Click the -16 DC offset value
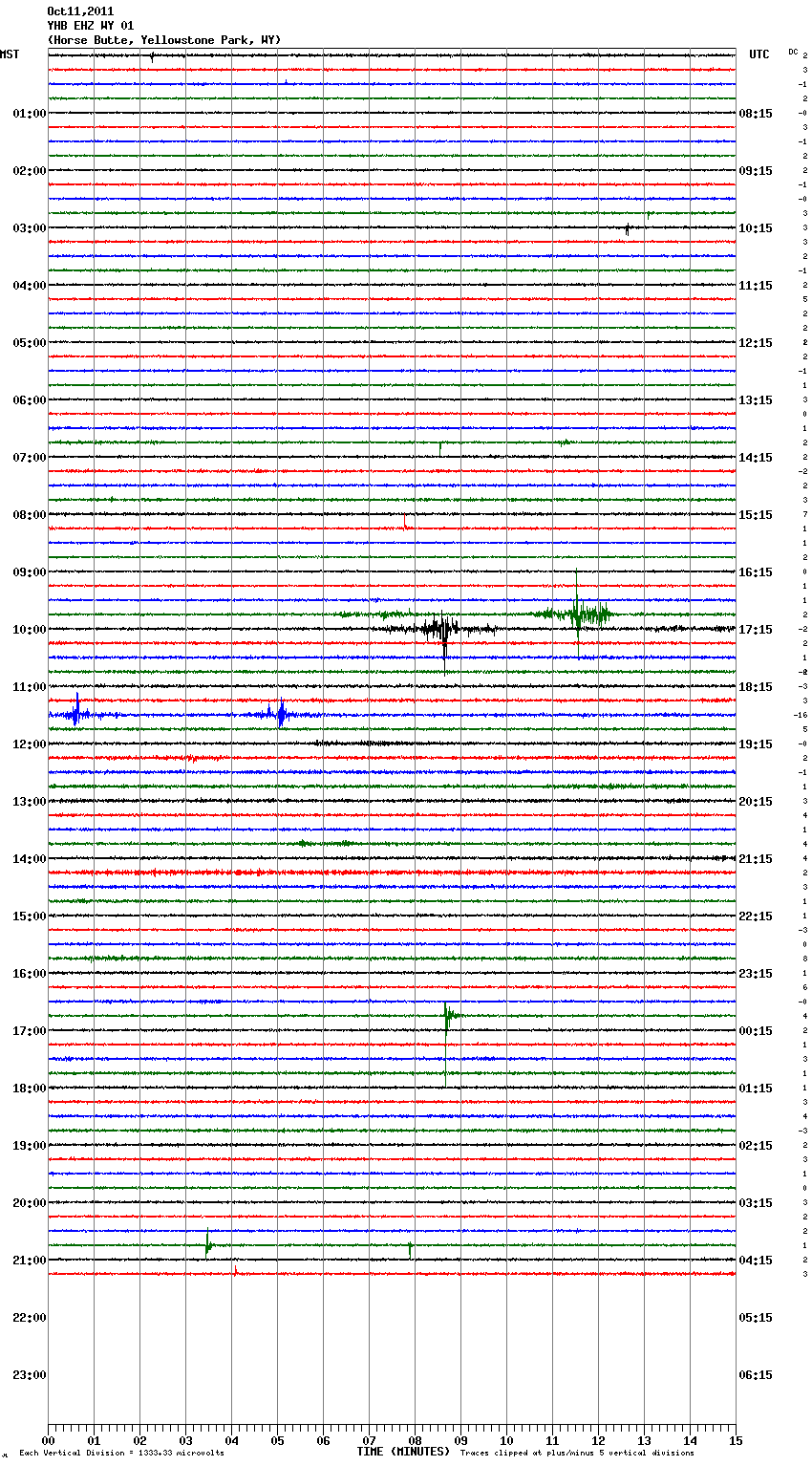Image resolution: width=812 pixels, height=1466 pixels. click(x=801, y=715)
